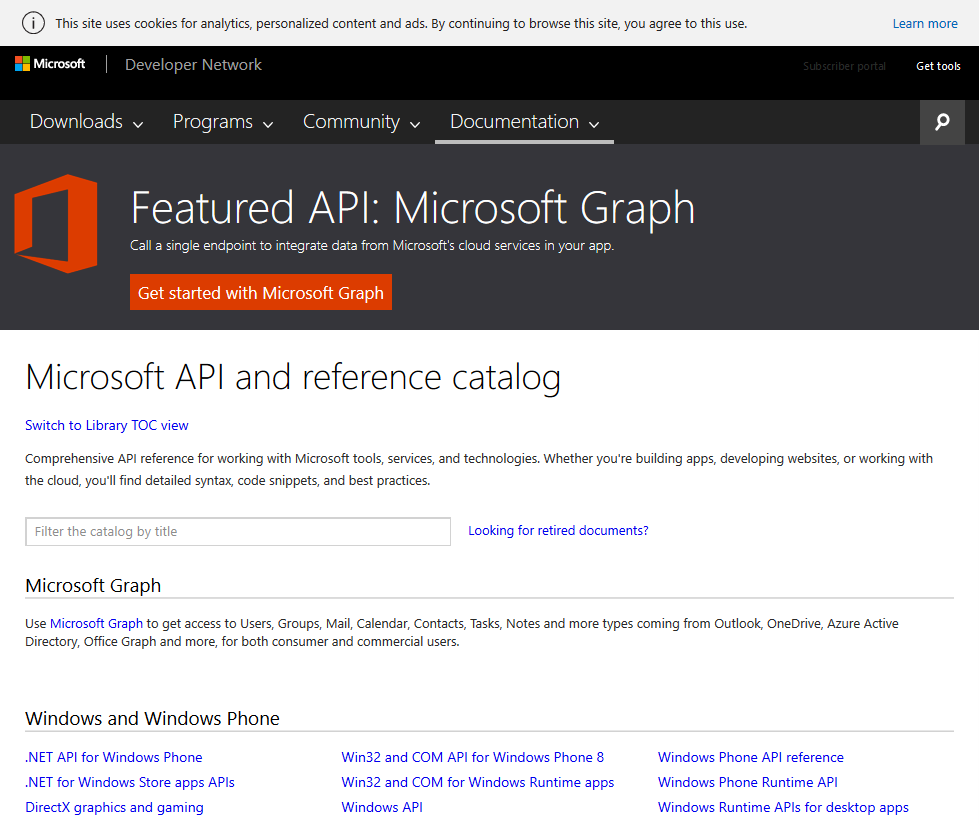Click the Windows and Windows Phone section heading
The height and width of the screenshot is (824, 979).
click(x=152, y=719)
